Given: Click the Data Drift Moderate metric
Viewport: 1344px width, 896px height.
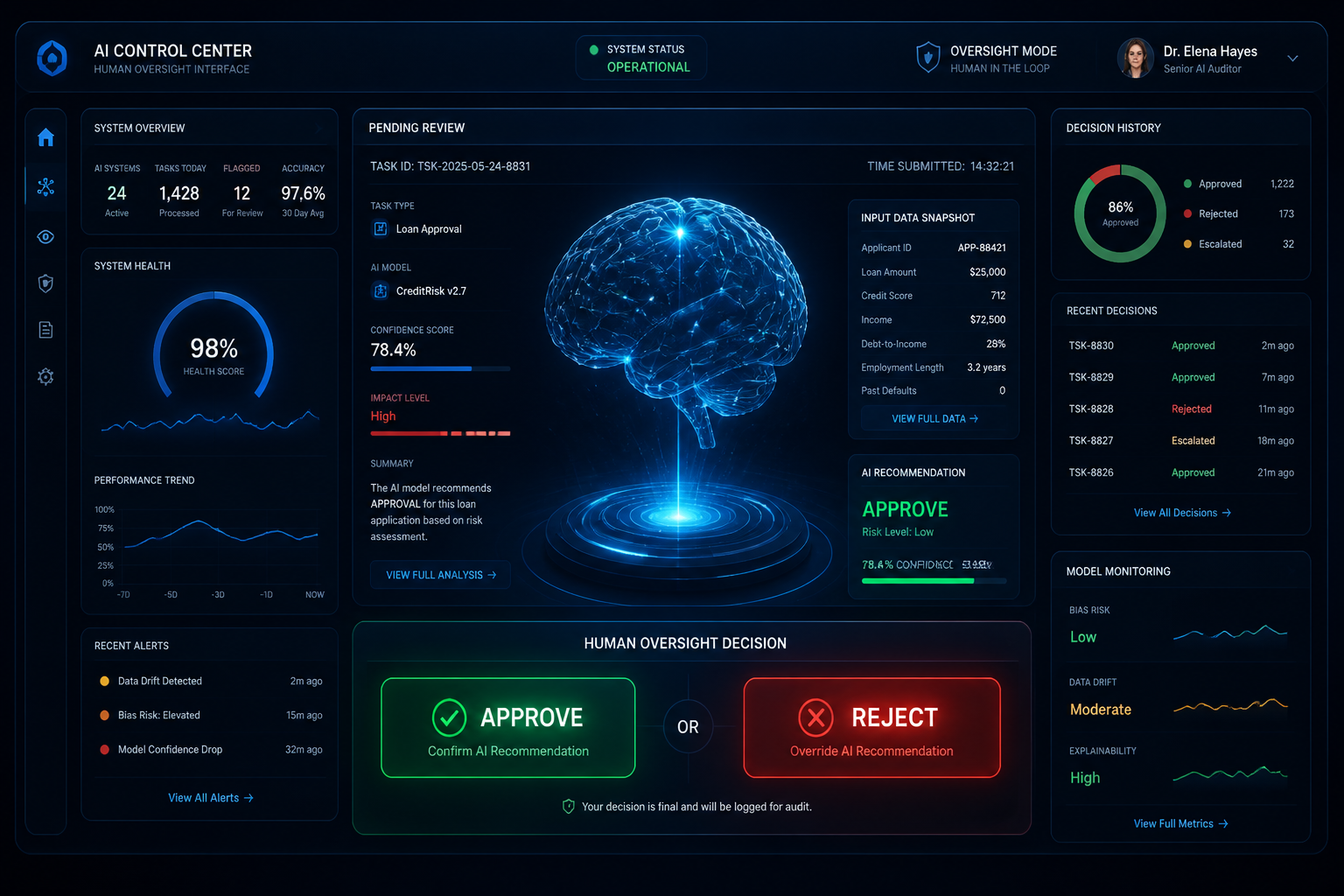Looking at the screenshot, I should [1101, 710].
